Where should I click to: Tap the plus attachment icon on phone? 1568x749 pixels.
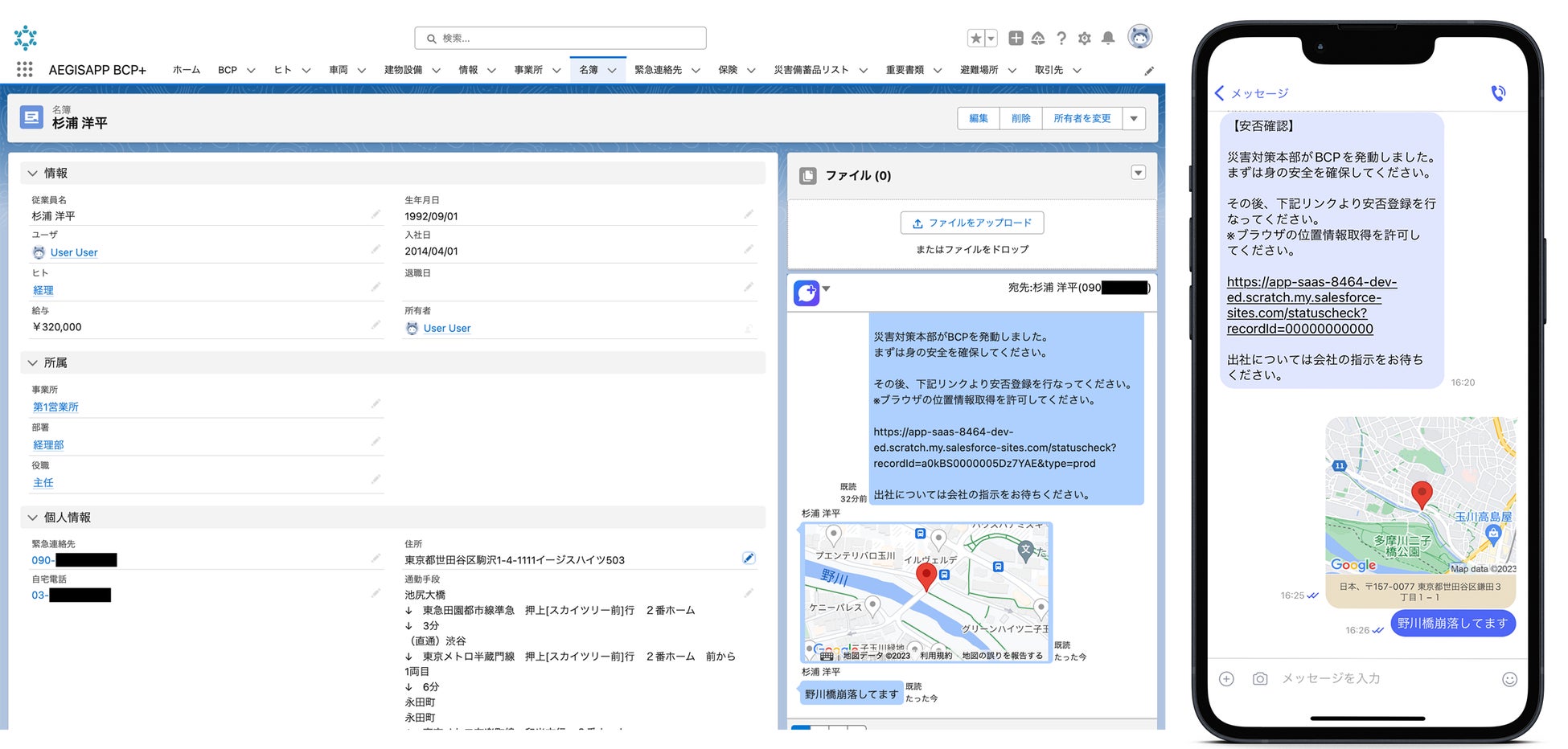(x=1226, y=679)
